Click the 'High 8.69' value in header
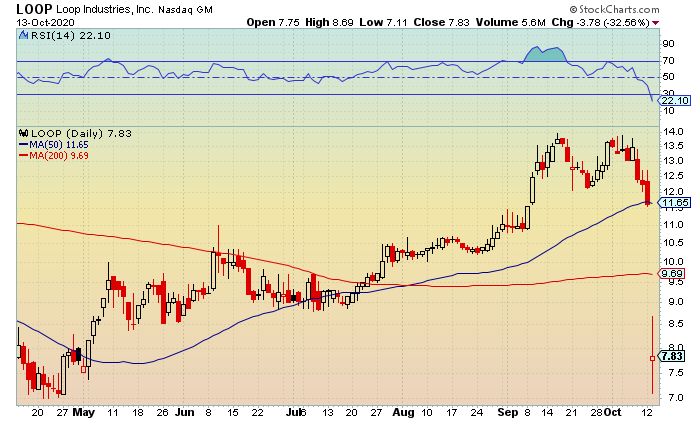 coord(329,22)
